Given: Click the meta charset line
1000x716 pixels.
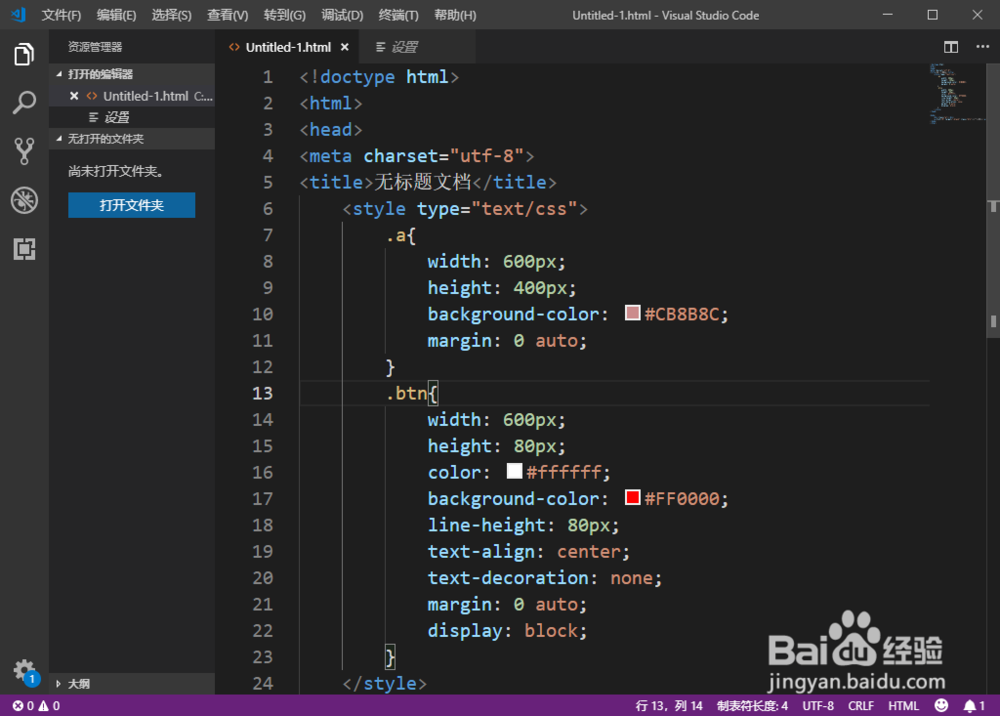Looking at the screenshot, I should point(417,156).
